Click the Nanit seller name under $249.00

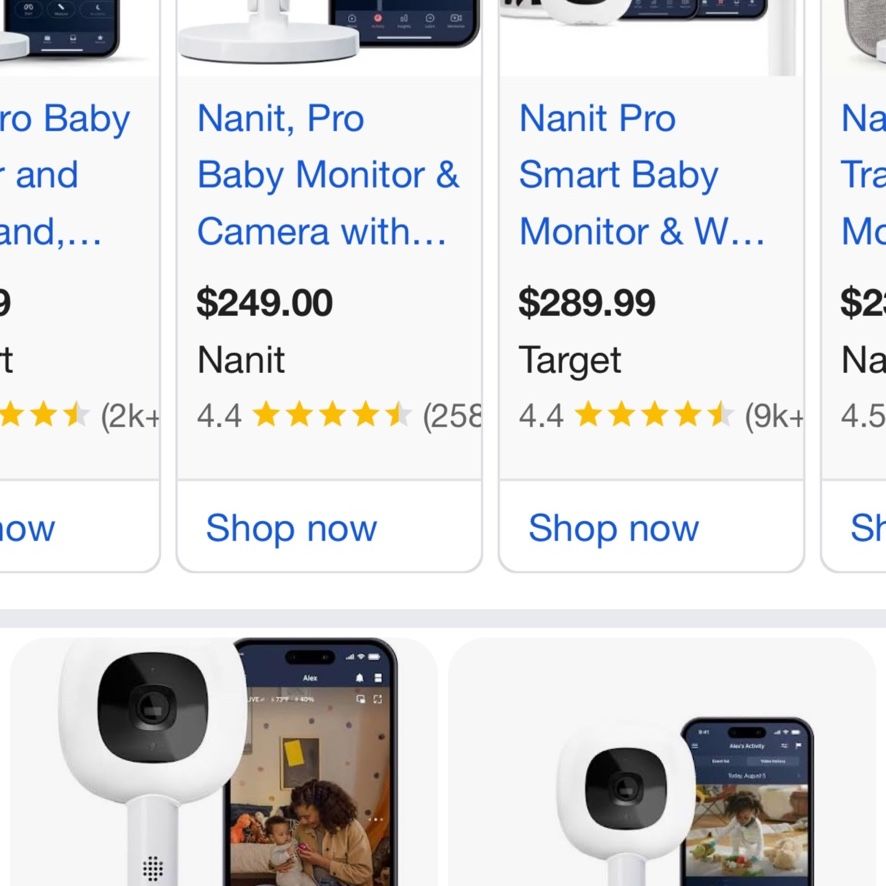click(x=241, y=360)
